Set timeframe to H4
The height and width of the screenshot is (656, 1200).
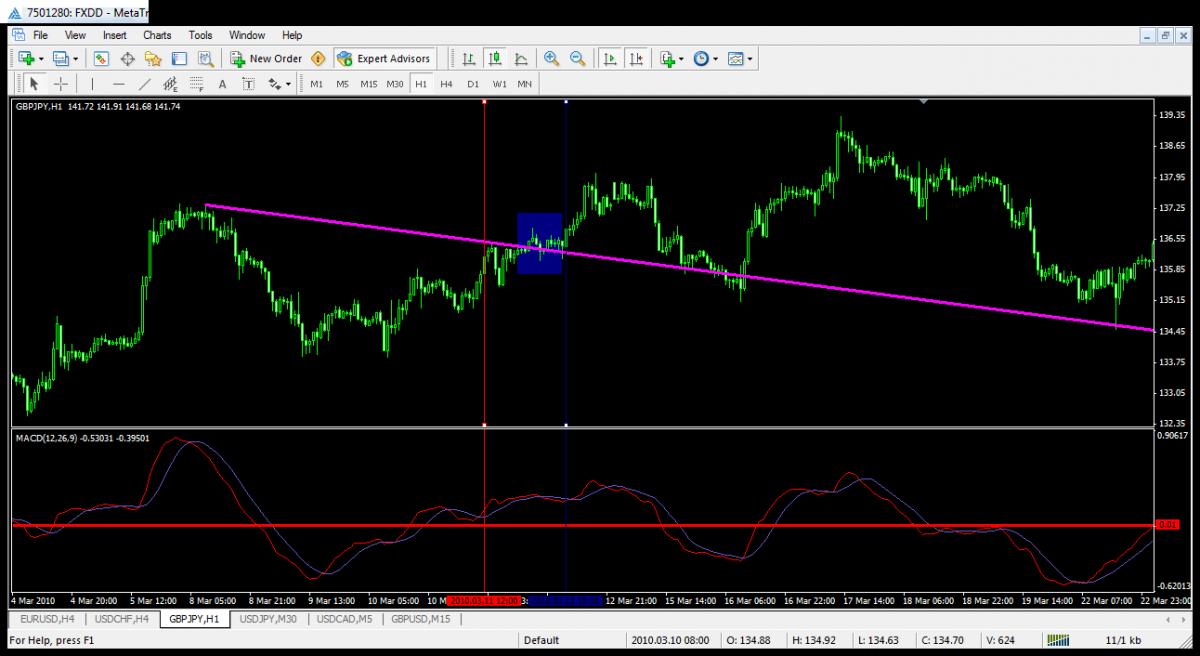[x=446, y=84]
